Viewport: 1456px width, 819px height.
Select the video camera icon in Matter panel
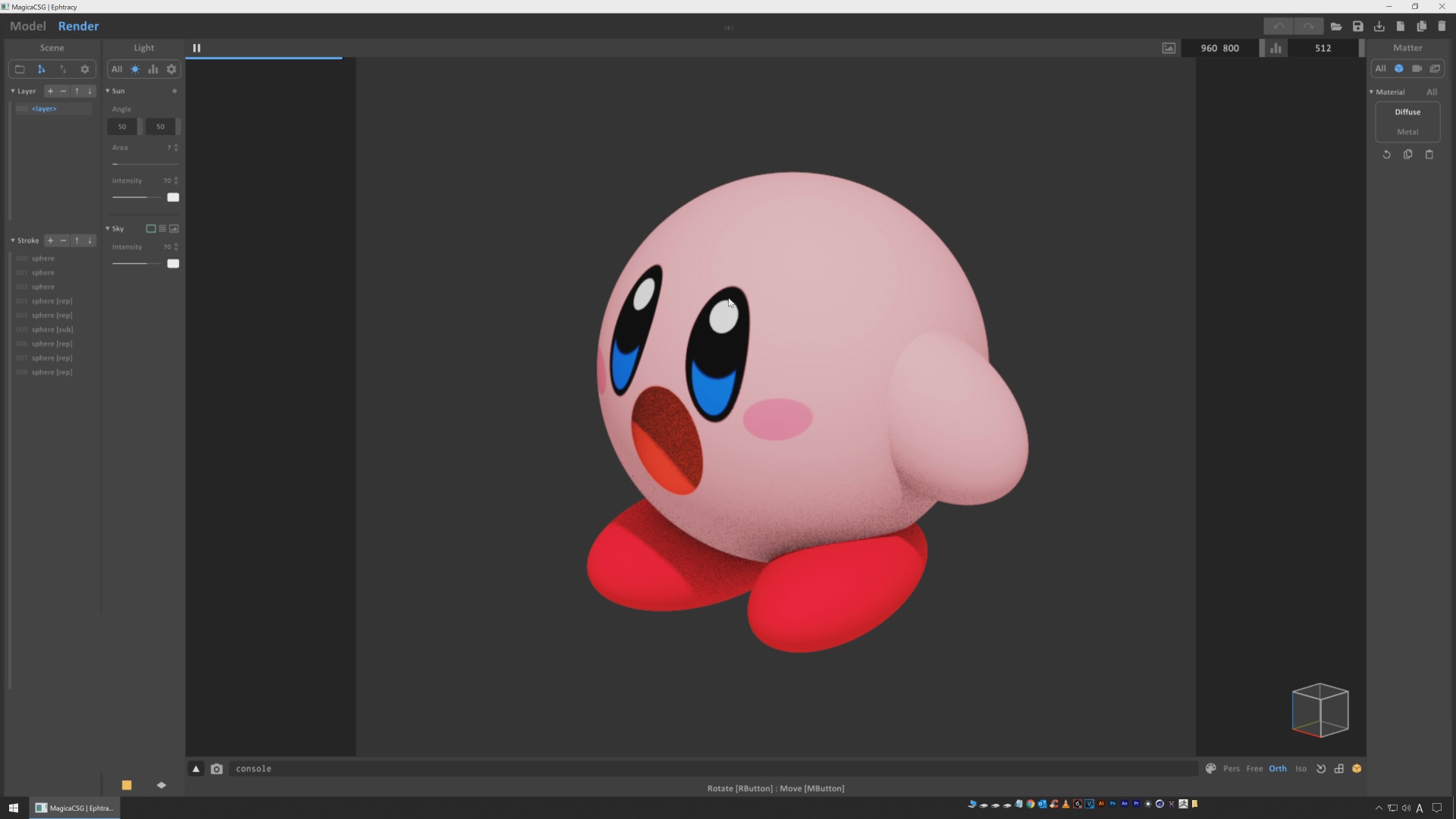pyautogui.click(x=1417, y=69)
